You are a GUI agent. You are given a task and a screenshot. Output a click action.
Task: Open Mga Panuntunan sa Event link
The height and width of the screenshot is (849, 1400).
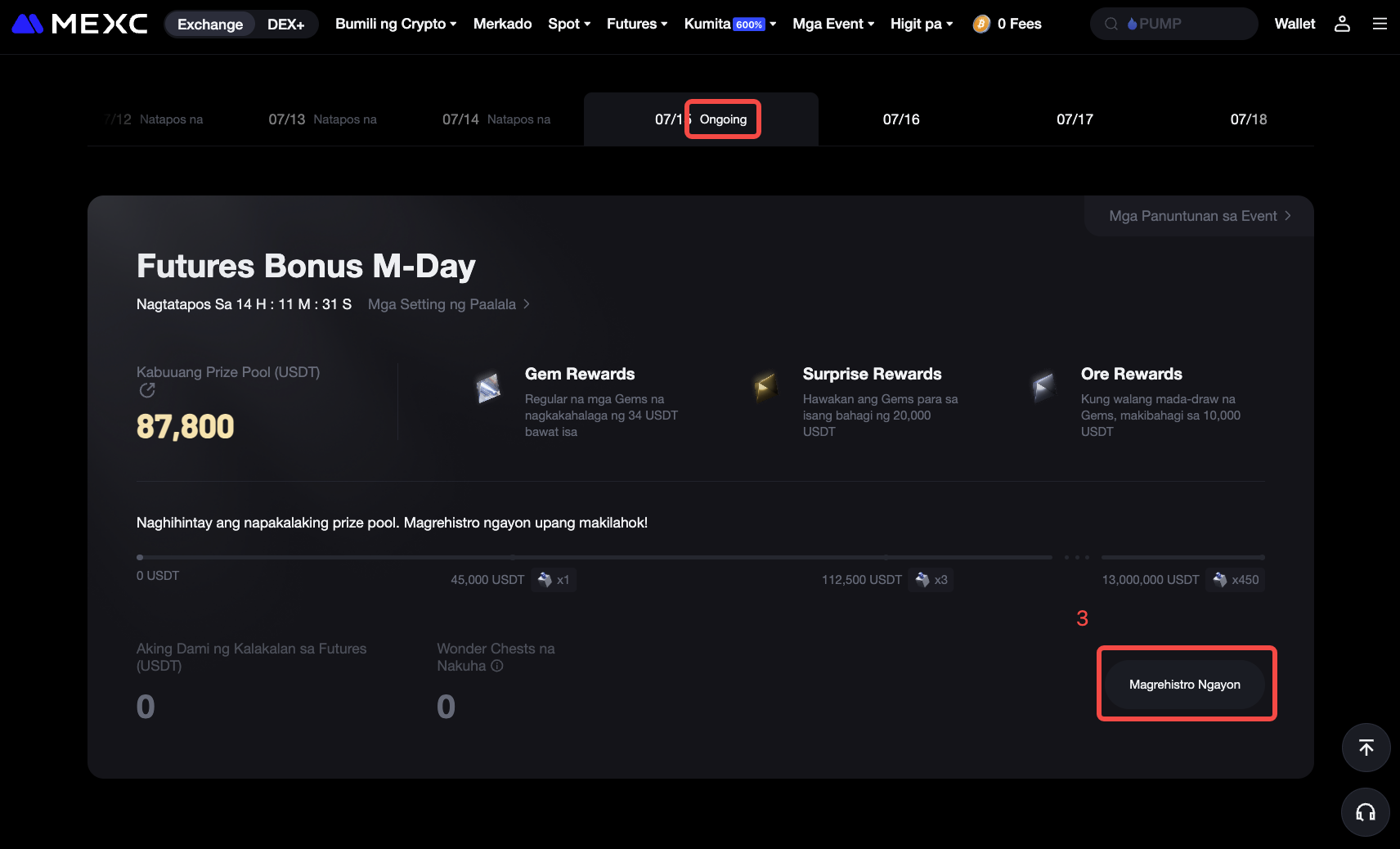(x=1200, y=216)
